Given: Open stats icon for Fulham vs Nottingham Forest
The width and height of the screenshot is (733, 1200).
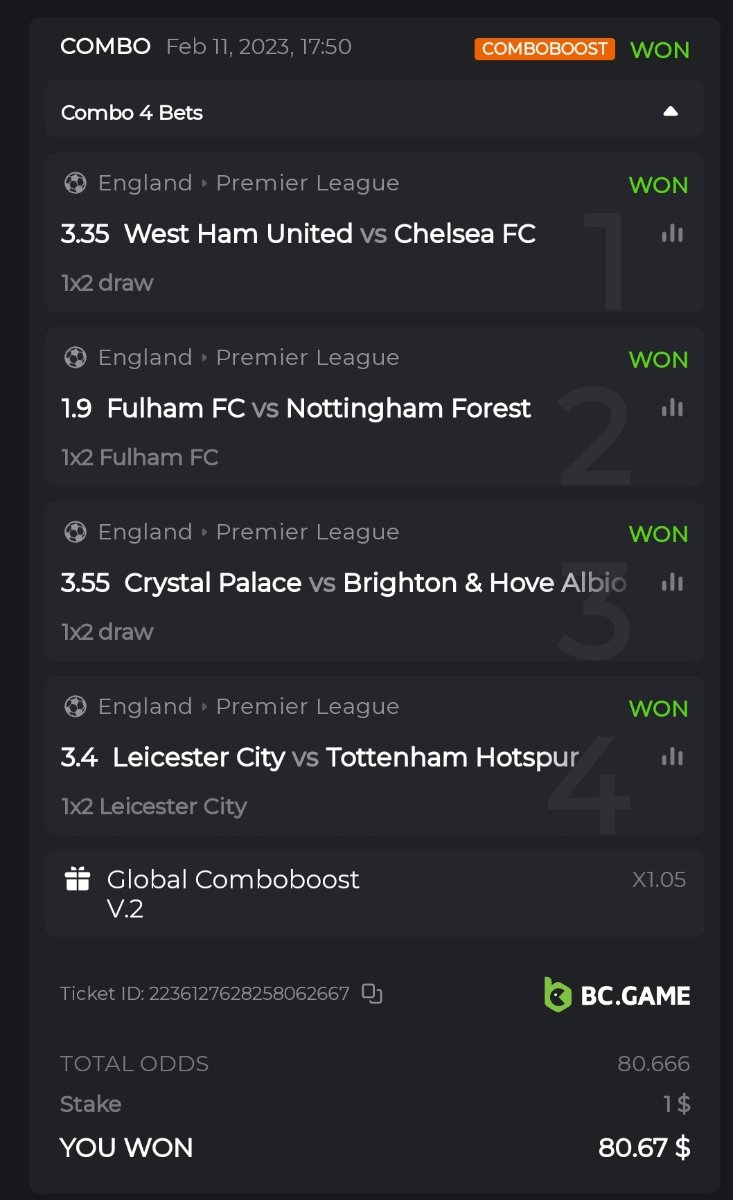Looking at the screenshot, I should [672, 407].
